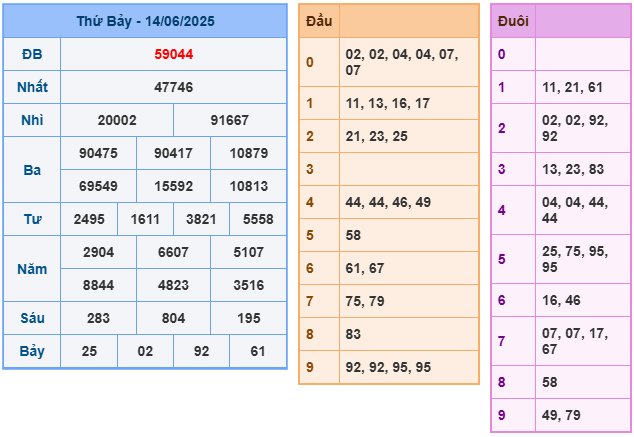The height and width of the screenshot is (437, 634).
Task: Select fifth prize number 8844
Action: click(x=98, y=285)
